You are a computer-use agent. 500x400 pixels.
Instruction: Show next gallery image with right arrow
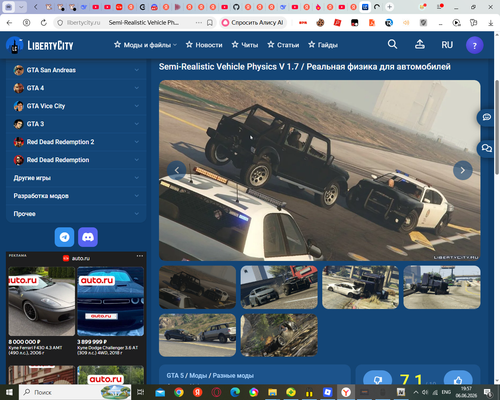pos(463,170)
